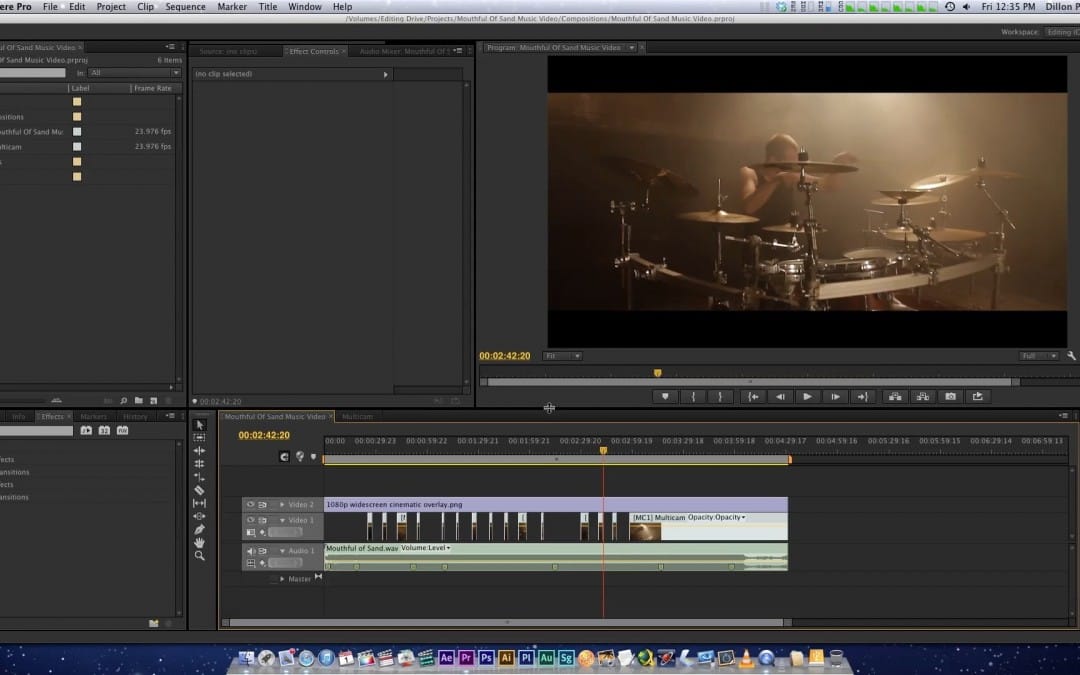Click the timeline playhead marker
The image size is (1080, 675).
pos(603,450)
